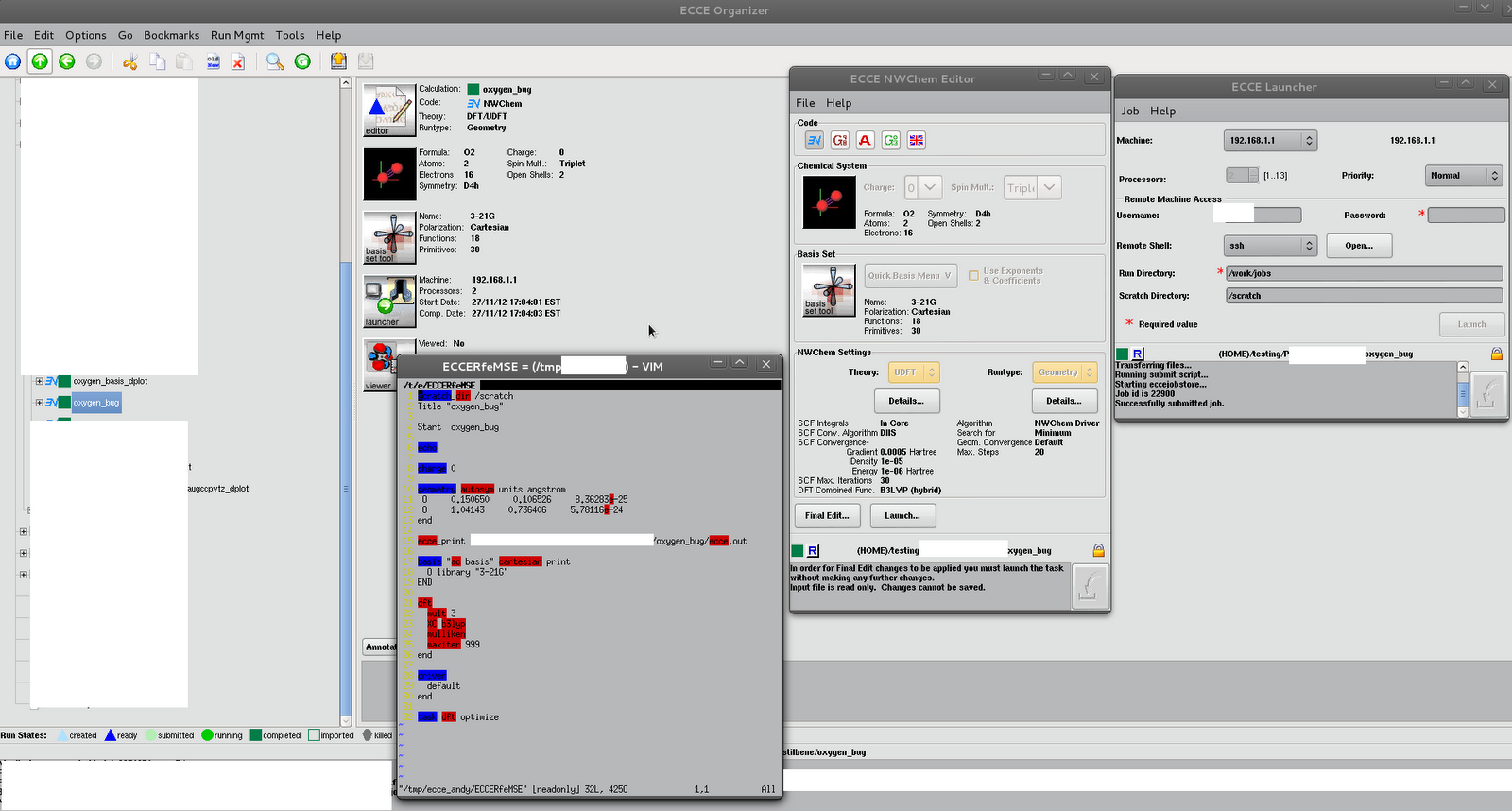Click Launch... button in NWChem Editor

click(x=902, y=515)
